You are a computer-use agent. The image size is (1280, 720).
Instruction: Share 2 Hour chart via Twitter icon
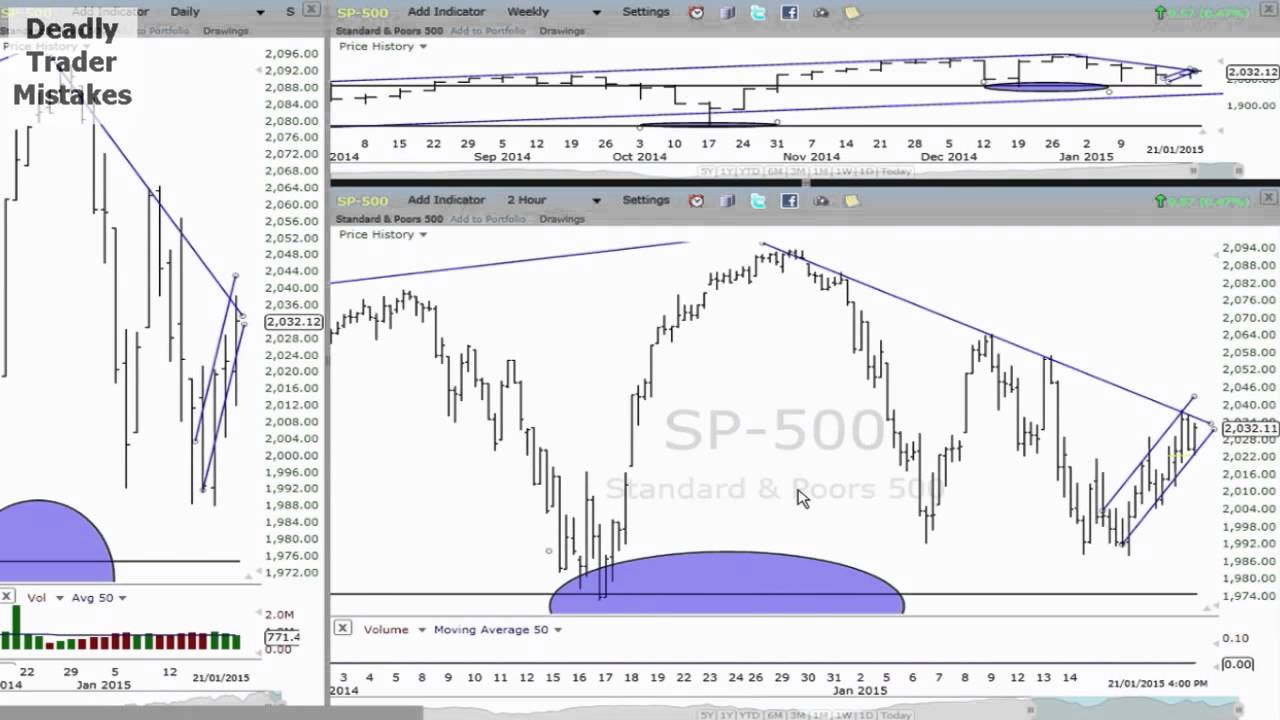pos(758,201)
